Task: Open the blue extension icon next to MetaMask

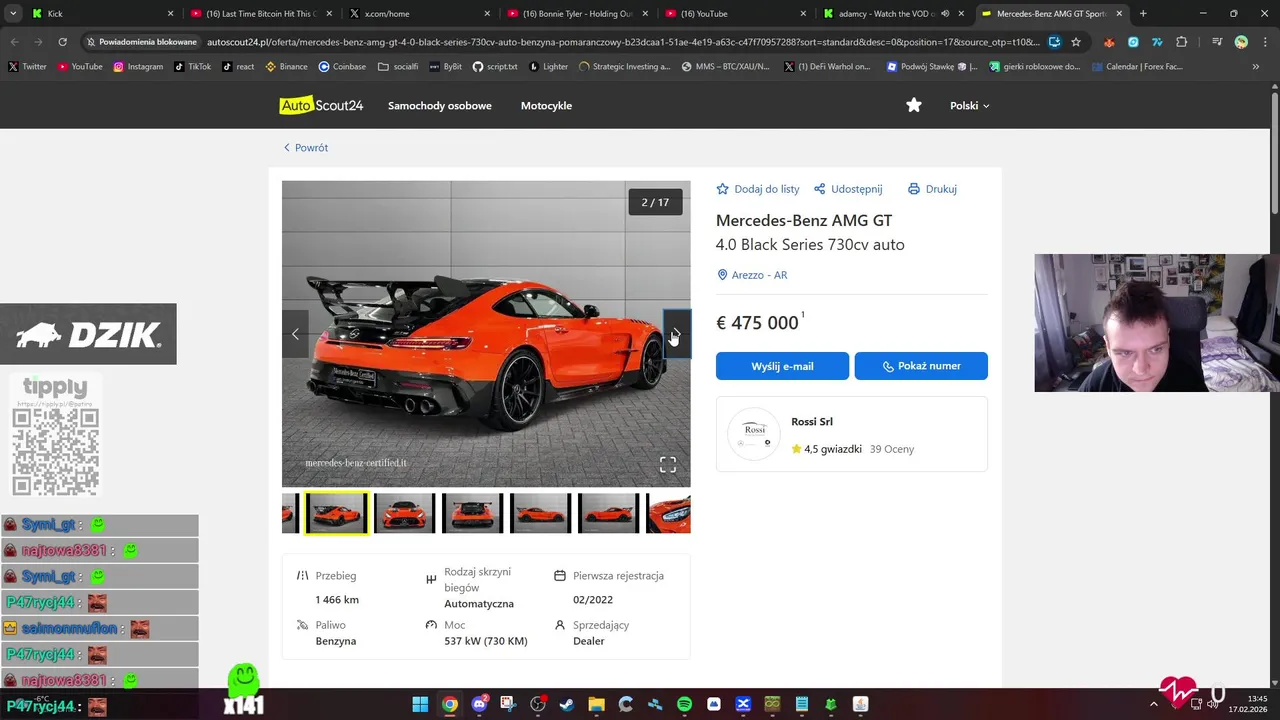Action: tap(1133, 42)
